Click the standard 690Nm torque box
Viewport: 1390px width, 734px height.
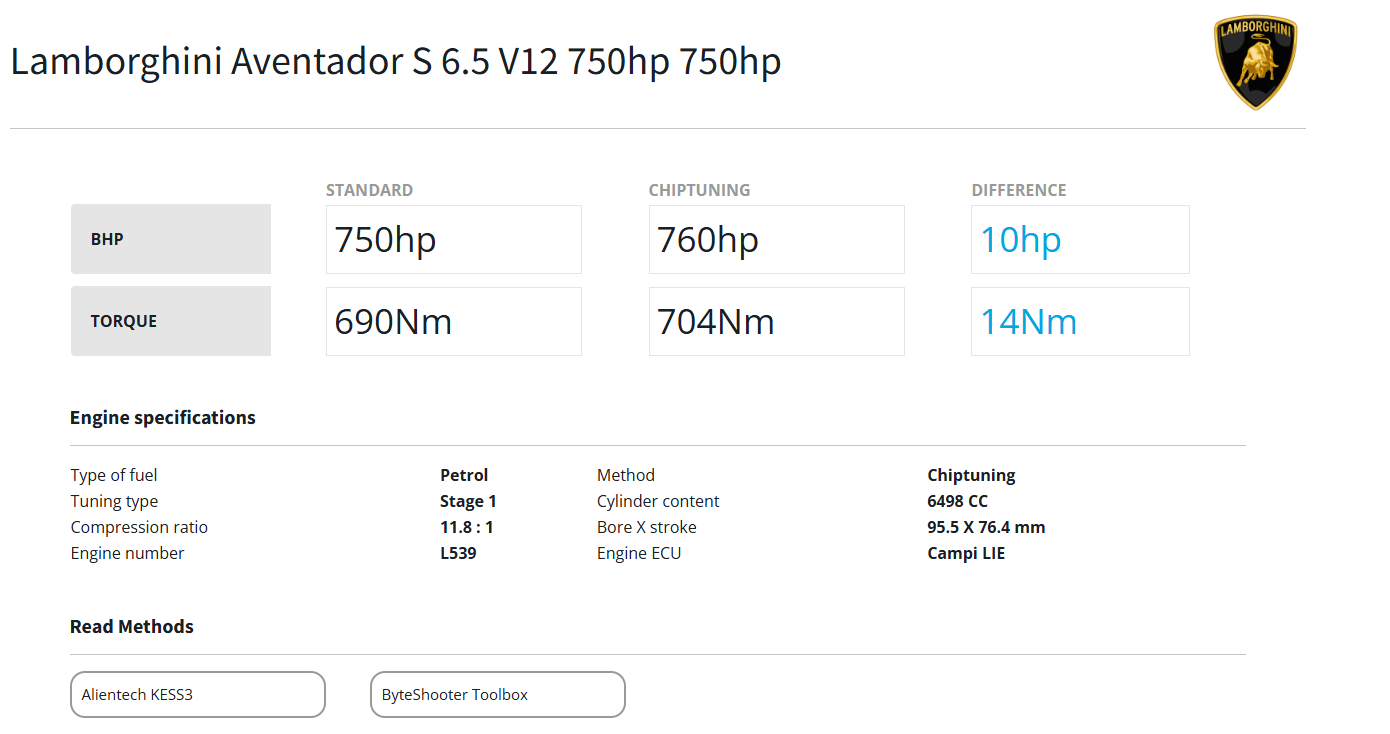[453, 322]
